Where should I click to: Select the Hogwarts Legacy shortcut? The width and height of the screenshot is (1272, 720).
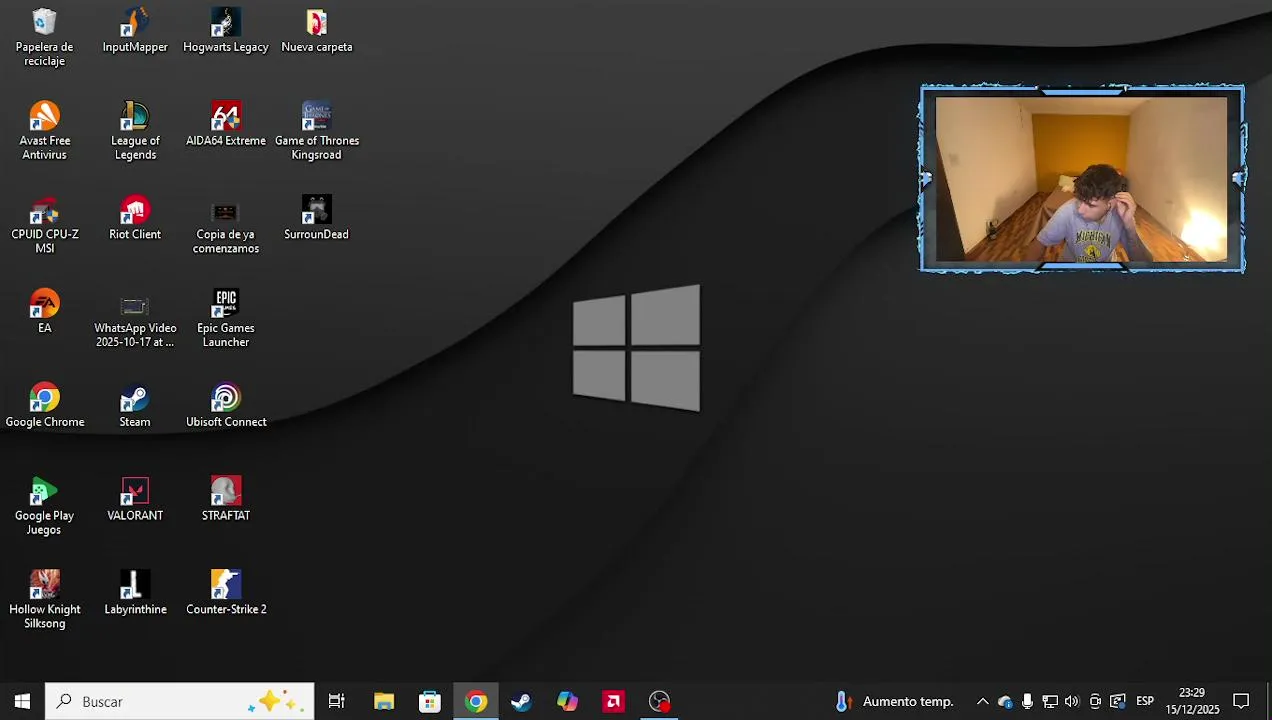226,31
